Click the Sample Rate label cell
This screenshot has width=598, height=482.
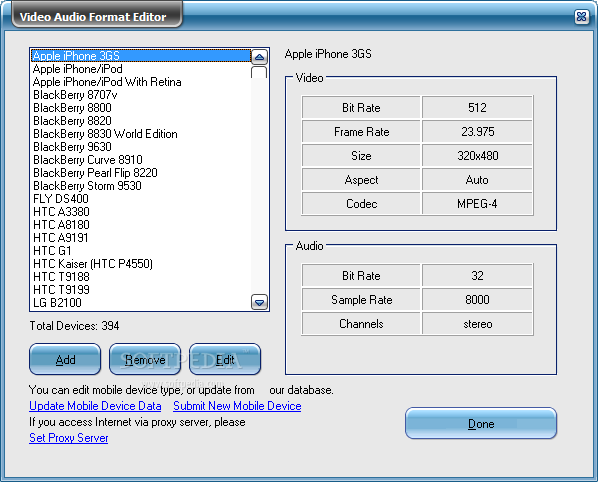pos(361,300)
